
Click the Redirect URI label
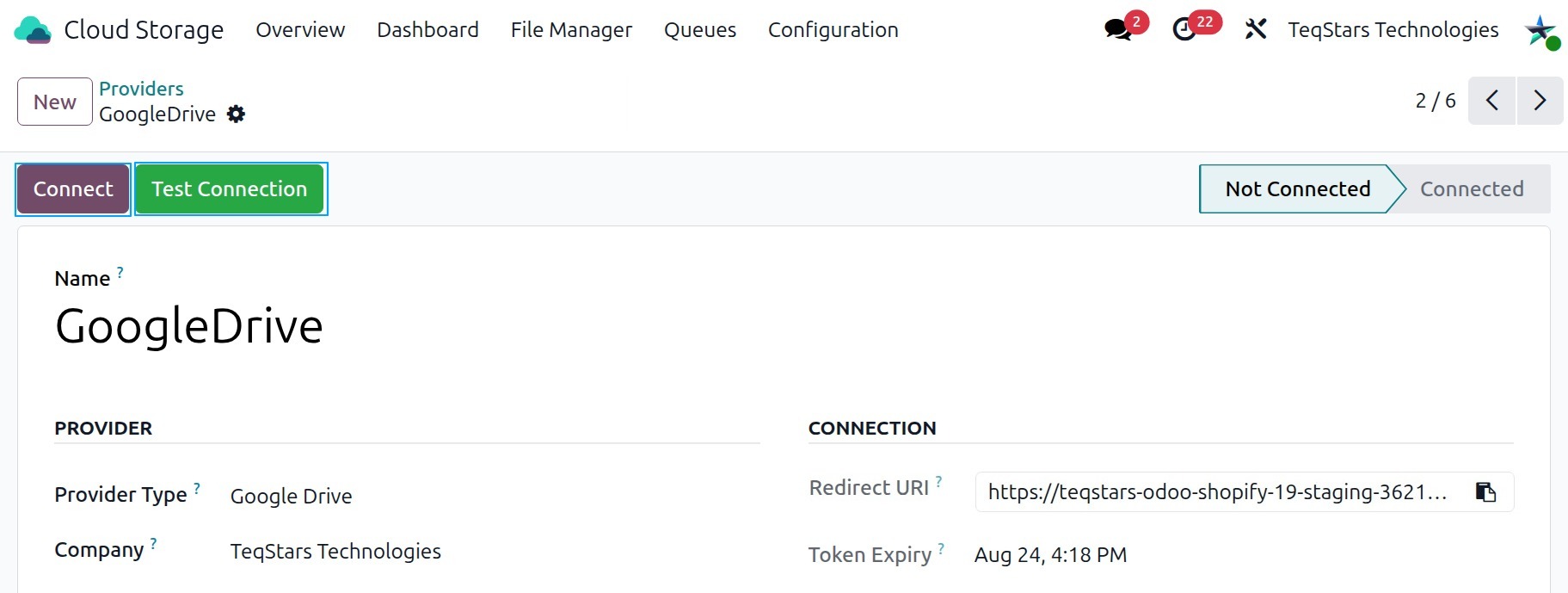[869, 488]
